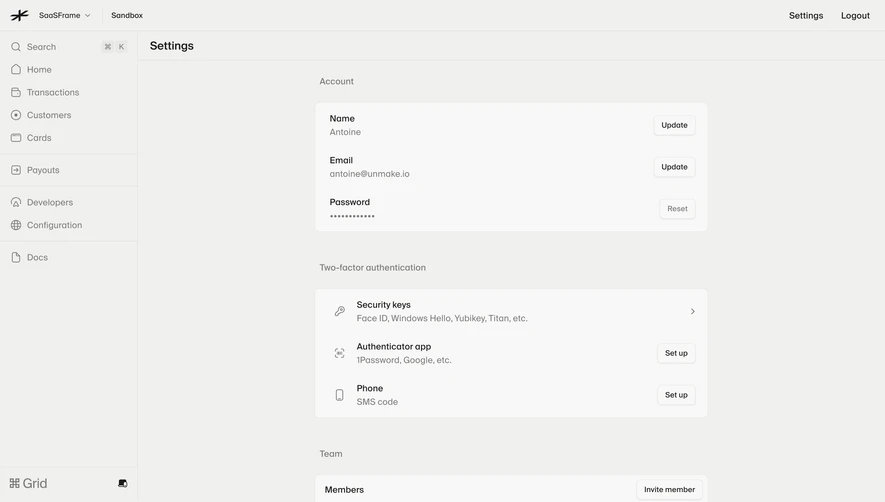Click the masked password dots
885x502 pixels.
click(352, 216)
